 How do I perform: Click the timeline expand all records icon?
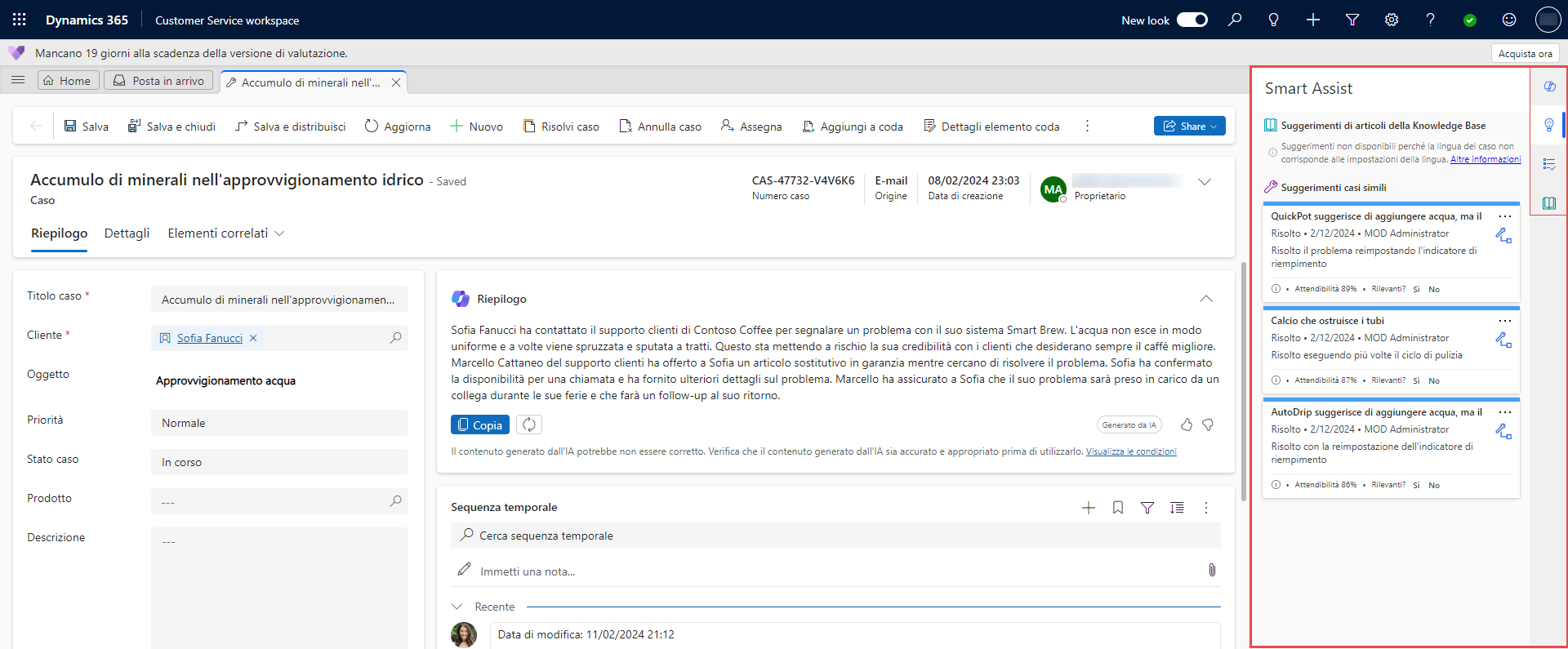click(1177, 508)
